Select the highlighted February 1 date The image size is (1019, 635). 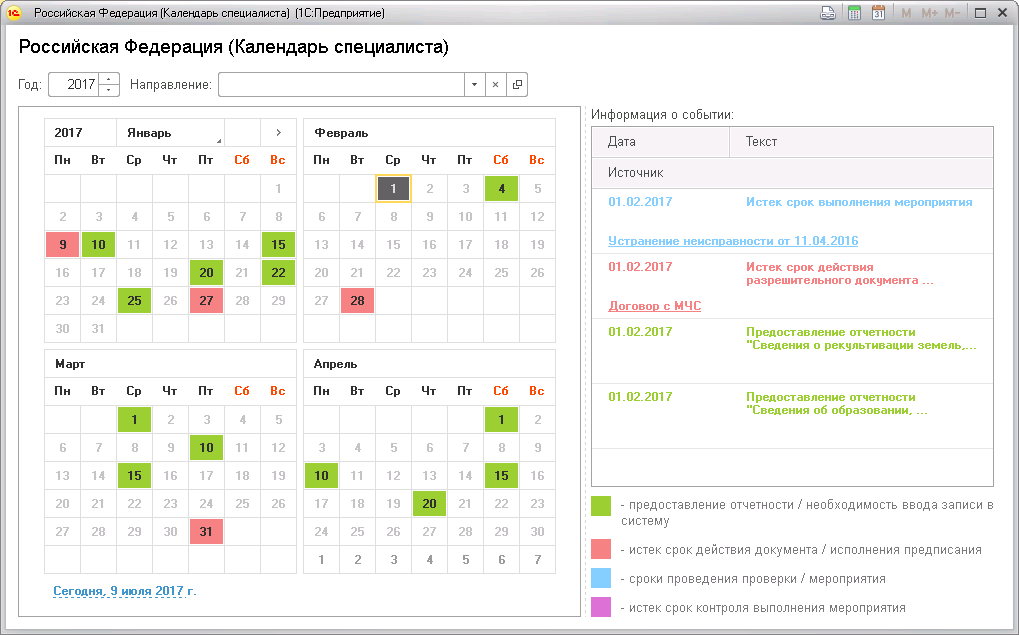(393, 188)
